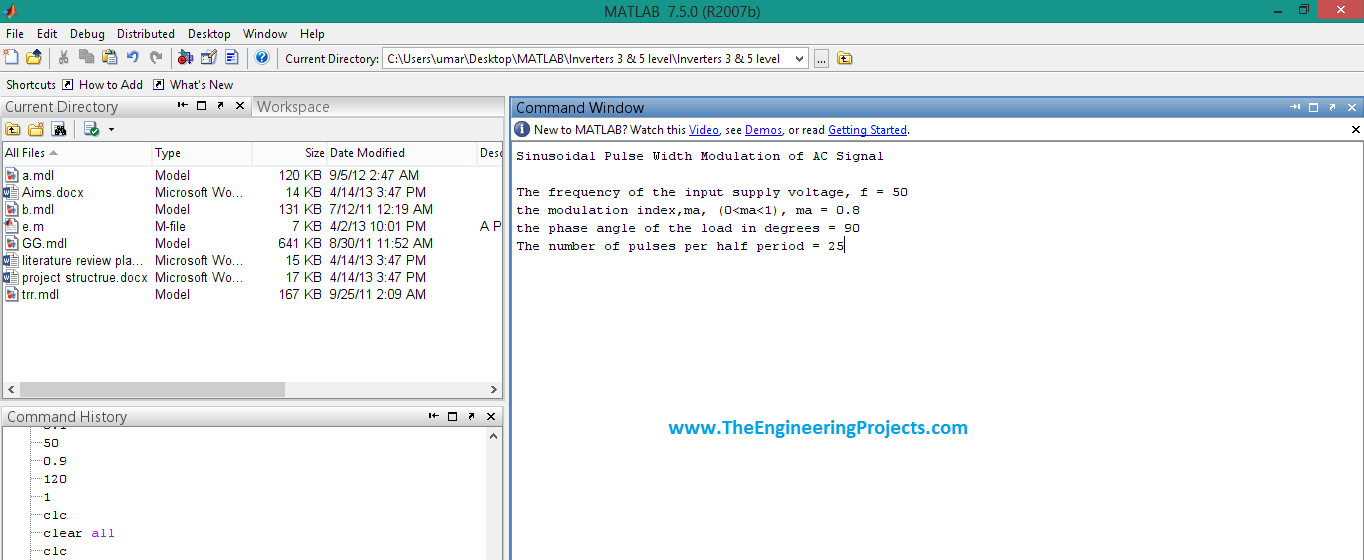The image size is (1364, 560).
Task: Create new folder in Current Directory panel
Action: click(x=36, y=129)
